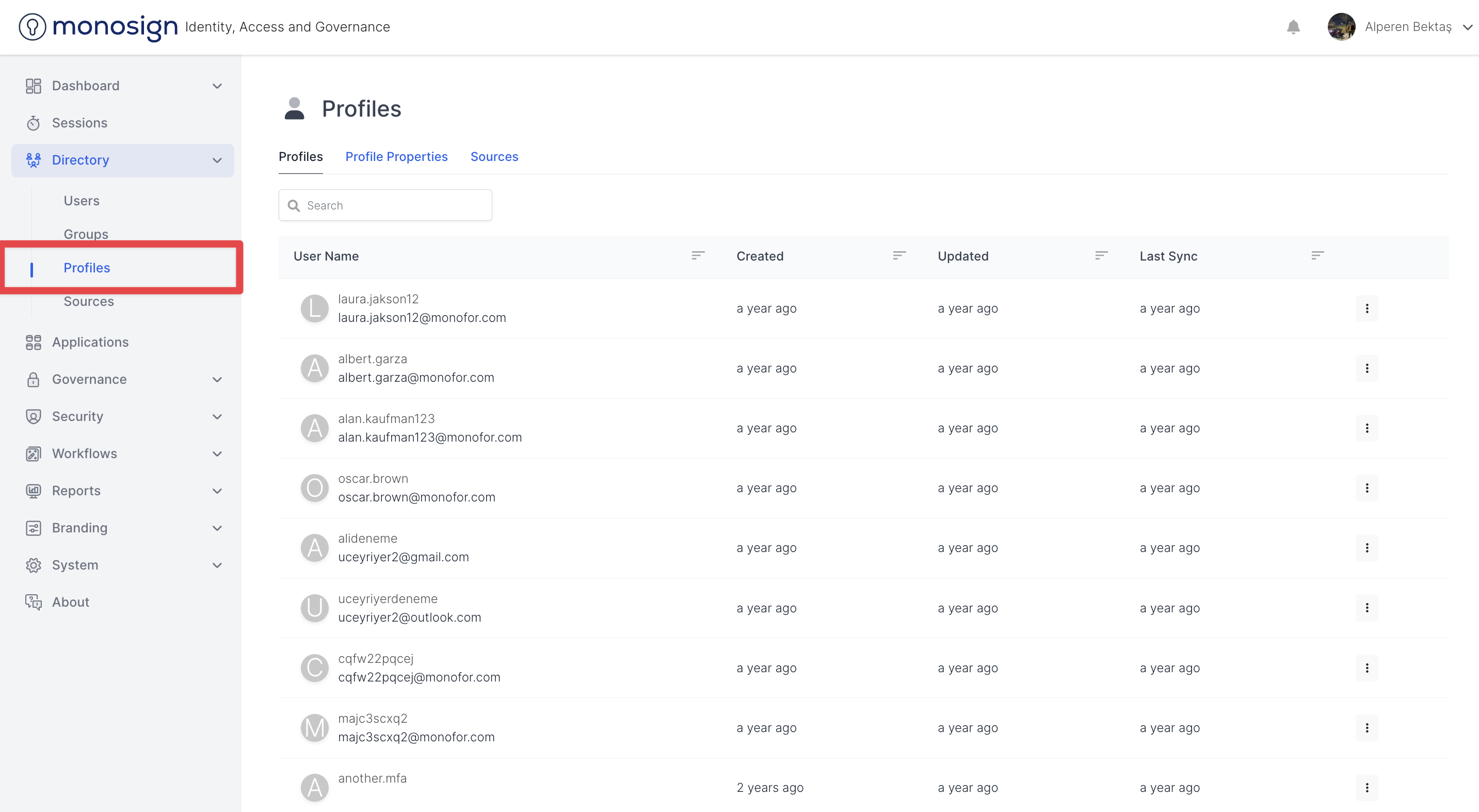Click Alperen Bektaş profile avatar

1341,27
